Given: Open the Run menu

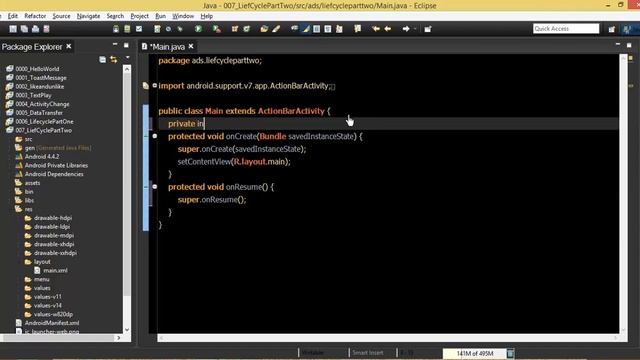Looking at the screenshot, I should tap(160, 16).
